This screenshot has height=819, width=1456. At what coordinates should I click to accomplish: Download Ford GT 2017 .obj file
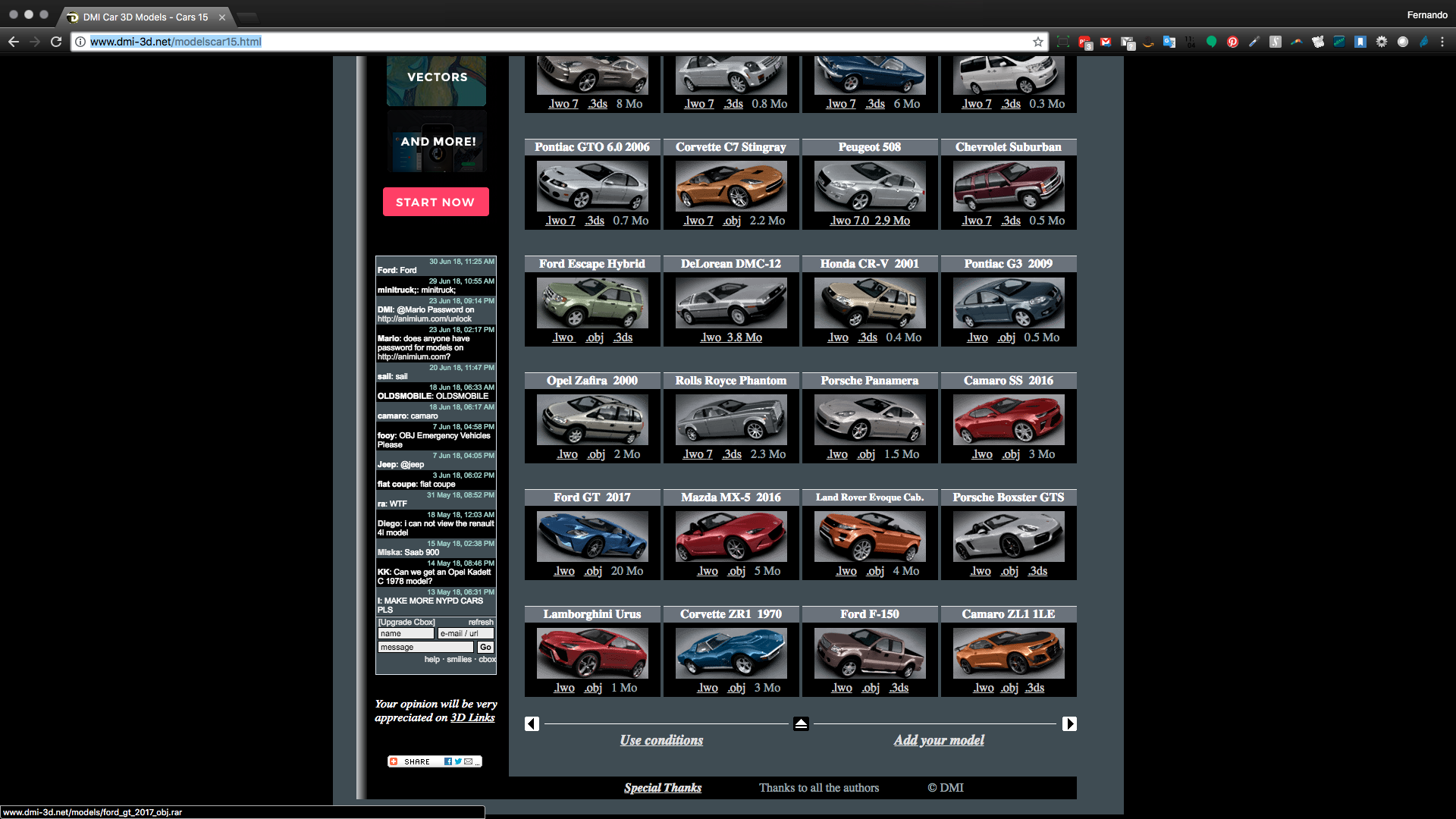click(x=593, y=571)
